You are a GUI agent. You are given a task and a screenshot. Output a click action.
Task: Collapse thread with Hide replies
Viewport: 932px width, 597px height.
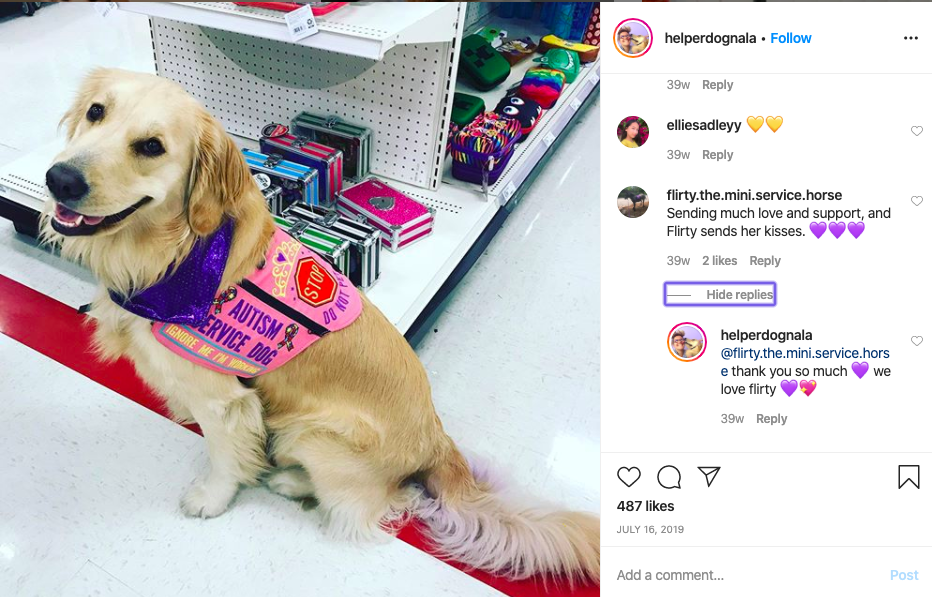click(x=720, y=294)
